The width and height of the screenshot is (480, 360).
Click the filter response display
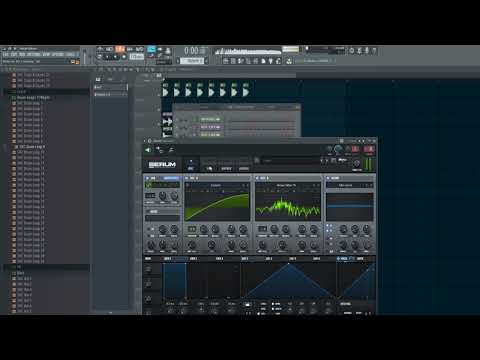click(349, 207)
